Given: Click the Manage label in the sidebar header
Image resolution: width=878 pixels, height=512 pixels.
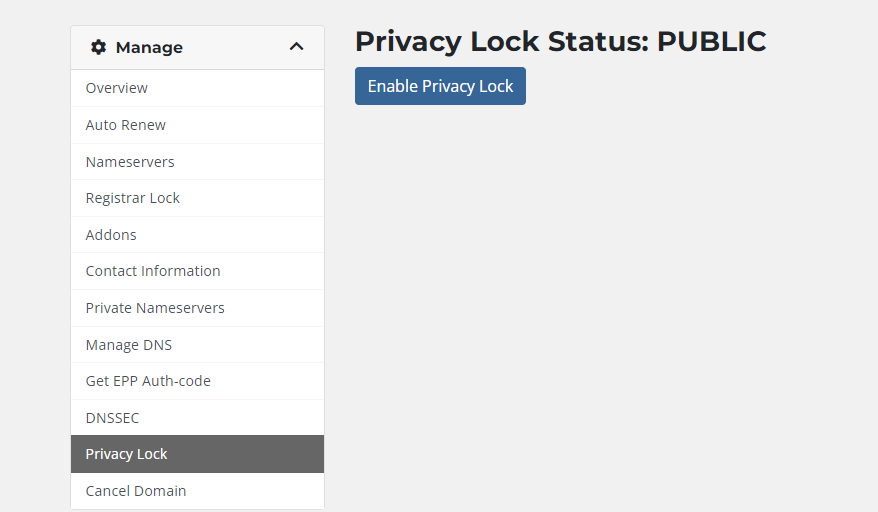Looking at the screenshot, I should coord(149,48).
